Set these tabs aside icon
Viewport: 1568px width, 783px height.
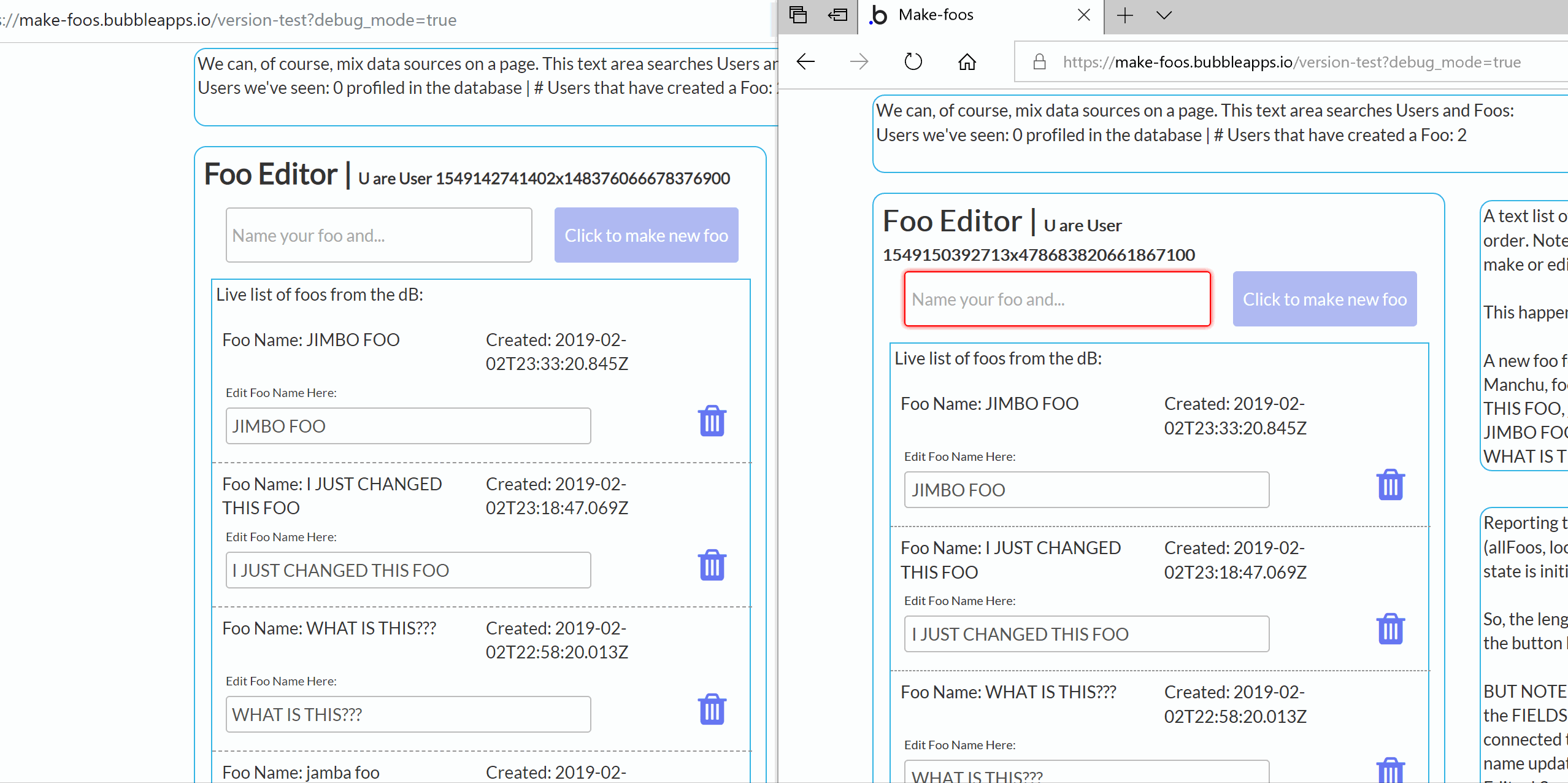[x=837, y=15]
